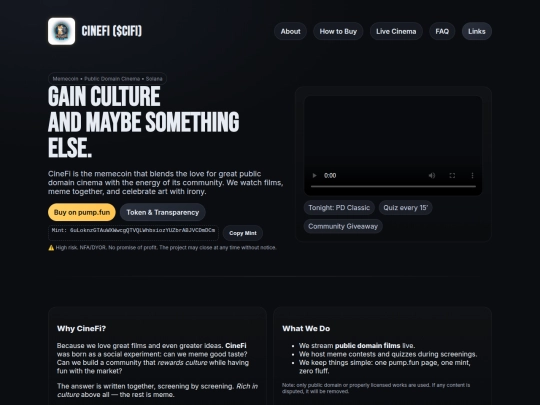
Task: Open the About nav item
Action: (290, 31)
